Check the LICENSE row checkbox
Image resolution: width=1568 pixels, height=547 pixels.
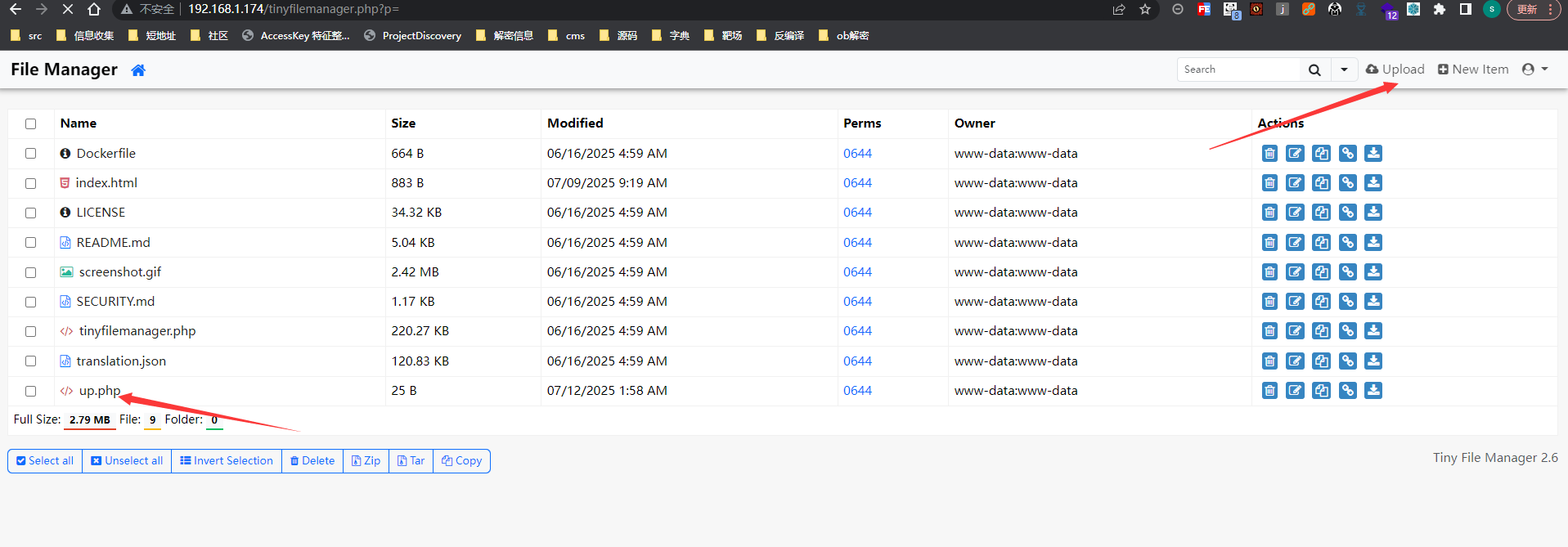(31, 213)
